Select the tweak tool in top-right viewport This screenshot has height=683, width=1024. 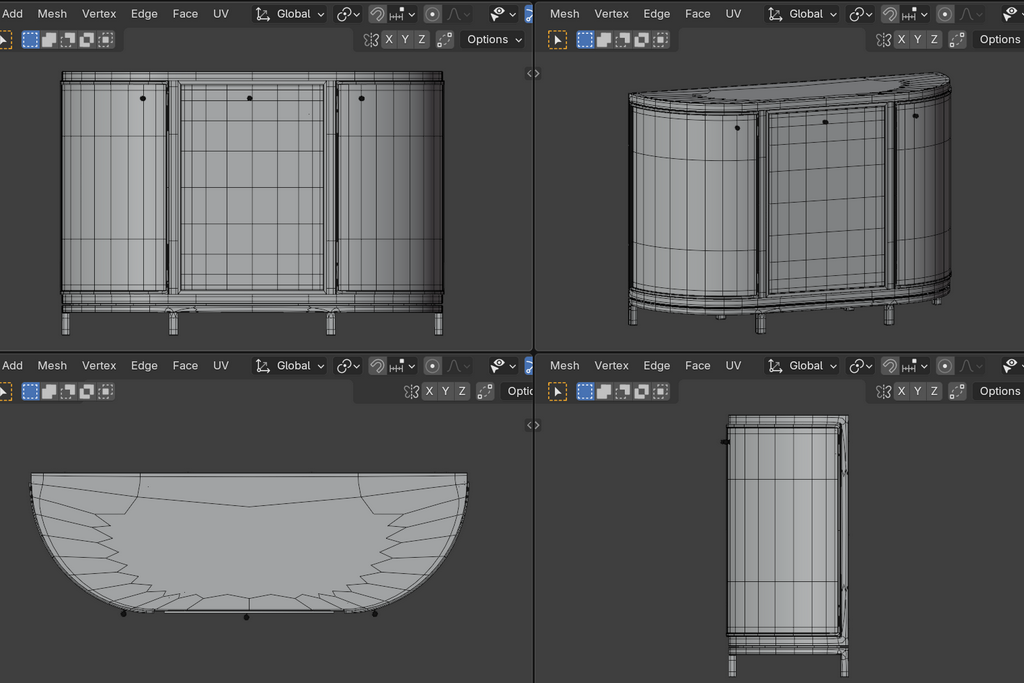557,40
